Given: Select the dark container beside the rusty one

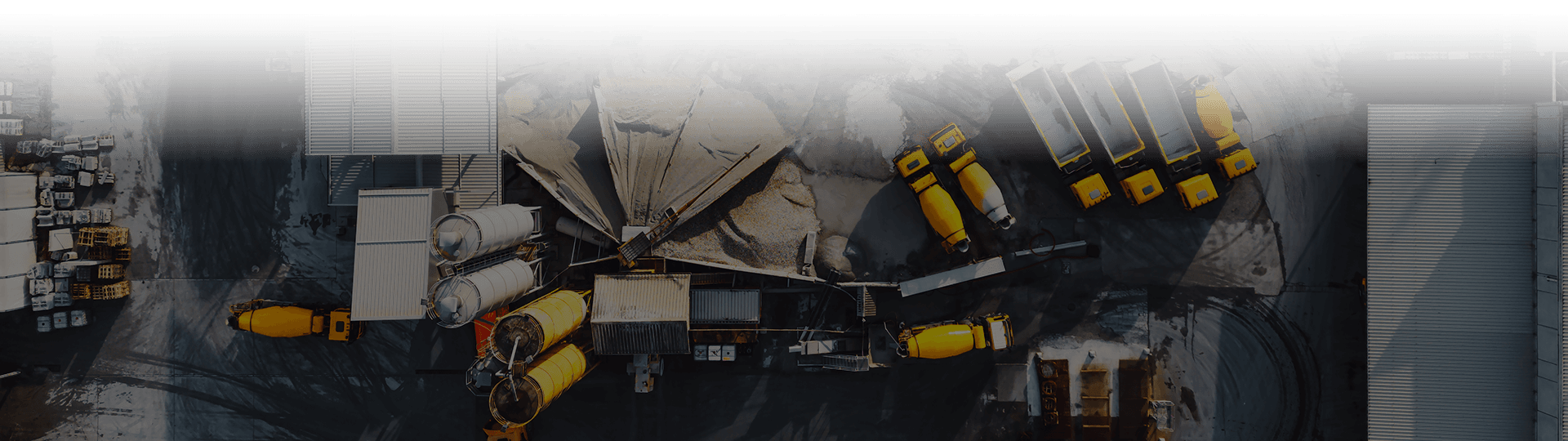Looking at the screenshot, I should (725, 306).
